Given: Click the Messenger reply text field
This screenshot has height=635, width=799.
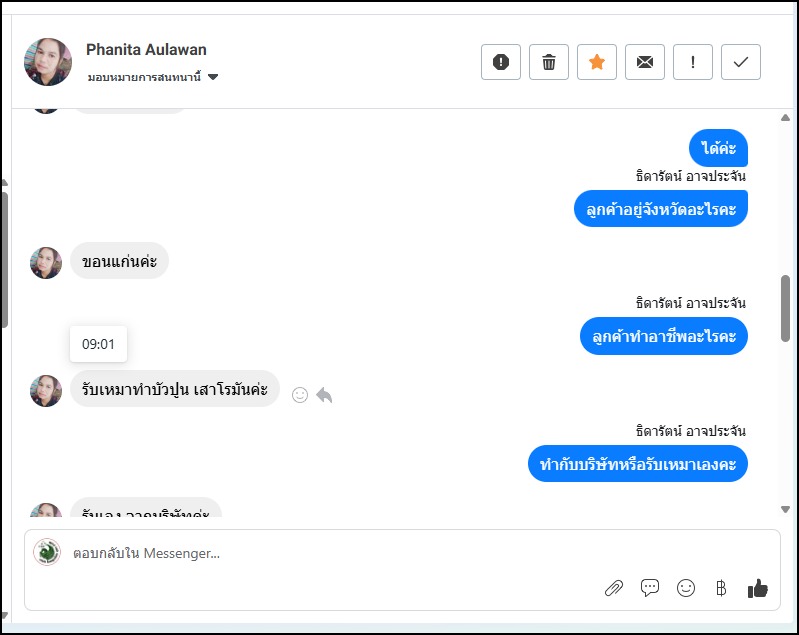Looking at the screenshot, I should [x=400, y=553].
